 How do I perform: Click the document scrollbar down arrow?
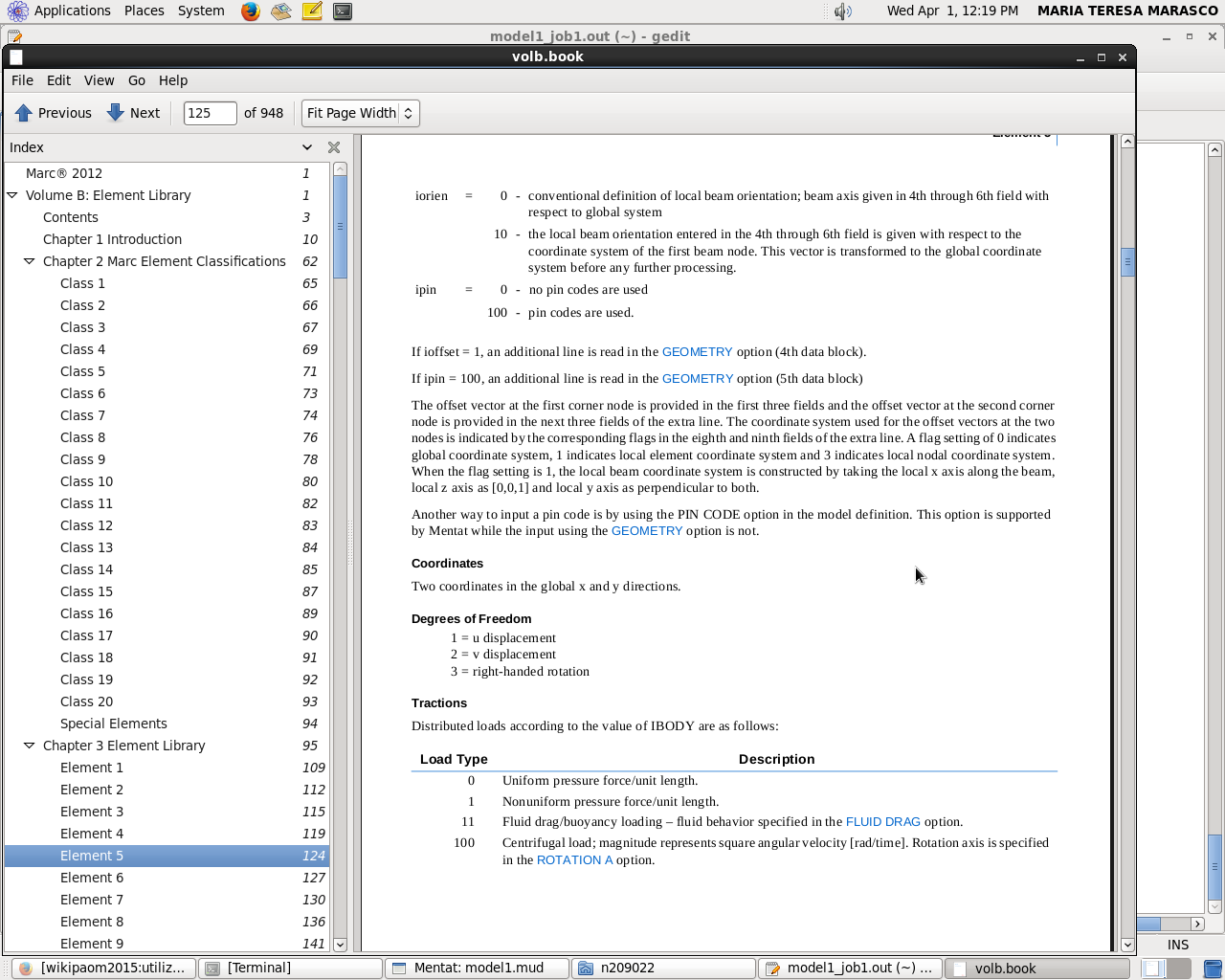[1127, 945]
